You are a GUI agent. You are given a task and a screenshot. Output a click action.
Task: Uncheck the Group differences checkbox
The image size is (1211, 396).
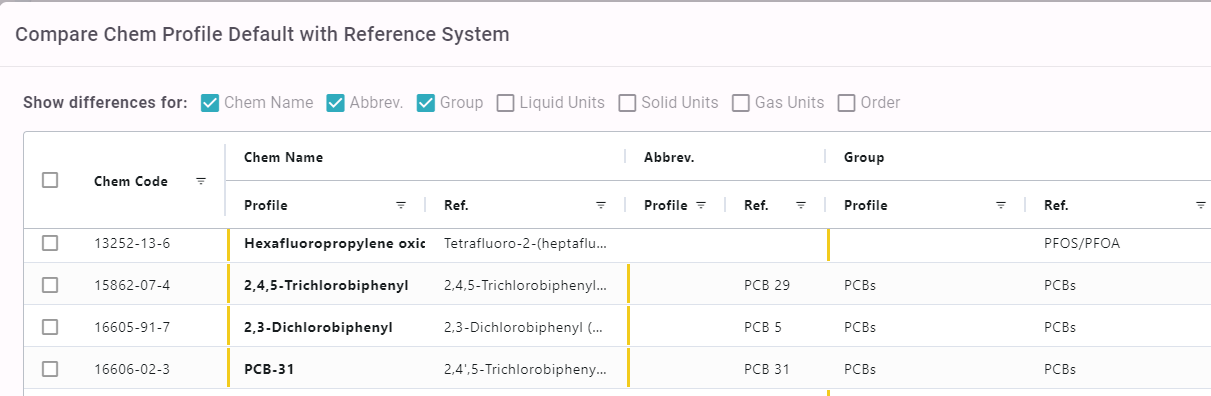pyautogui.click(x=426, y=102)
